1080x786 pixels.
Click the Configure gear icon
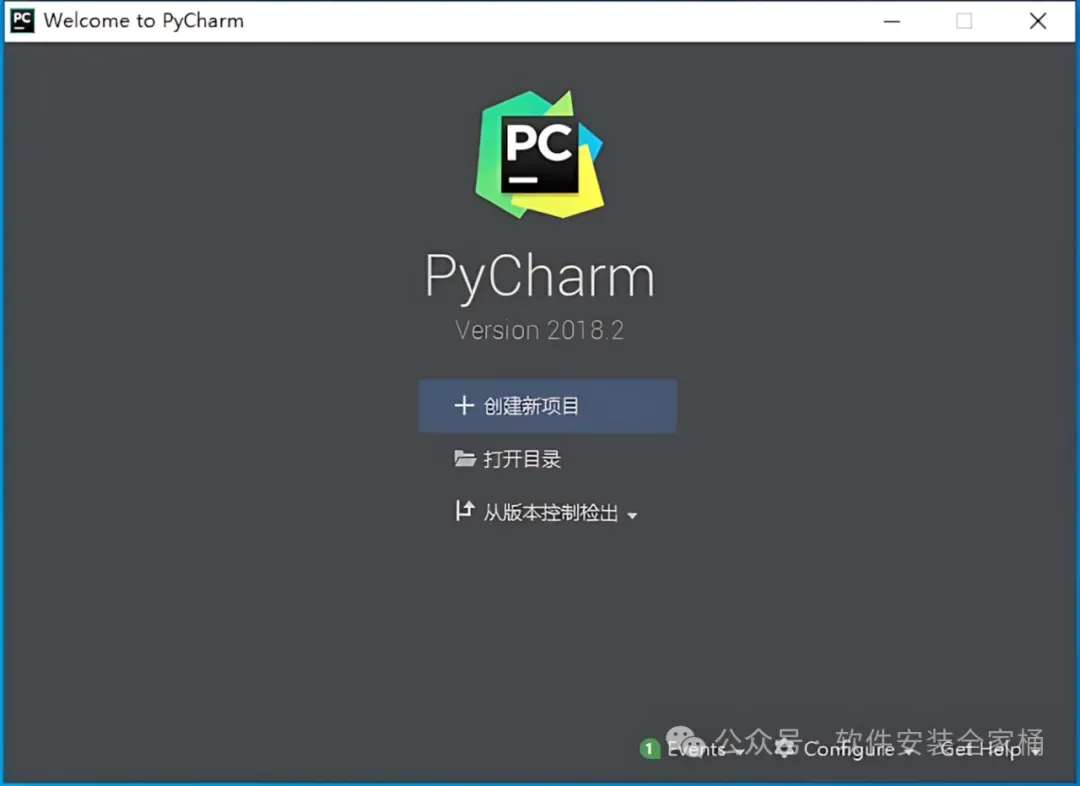[x=785, y=748]
